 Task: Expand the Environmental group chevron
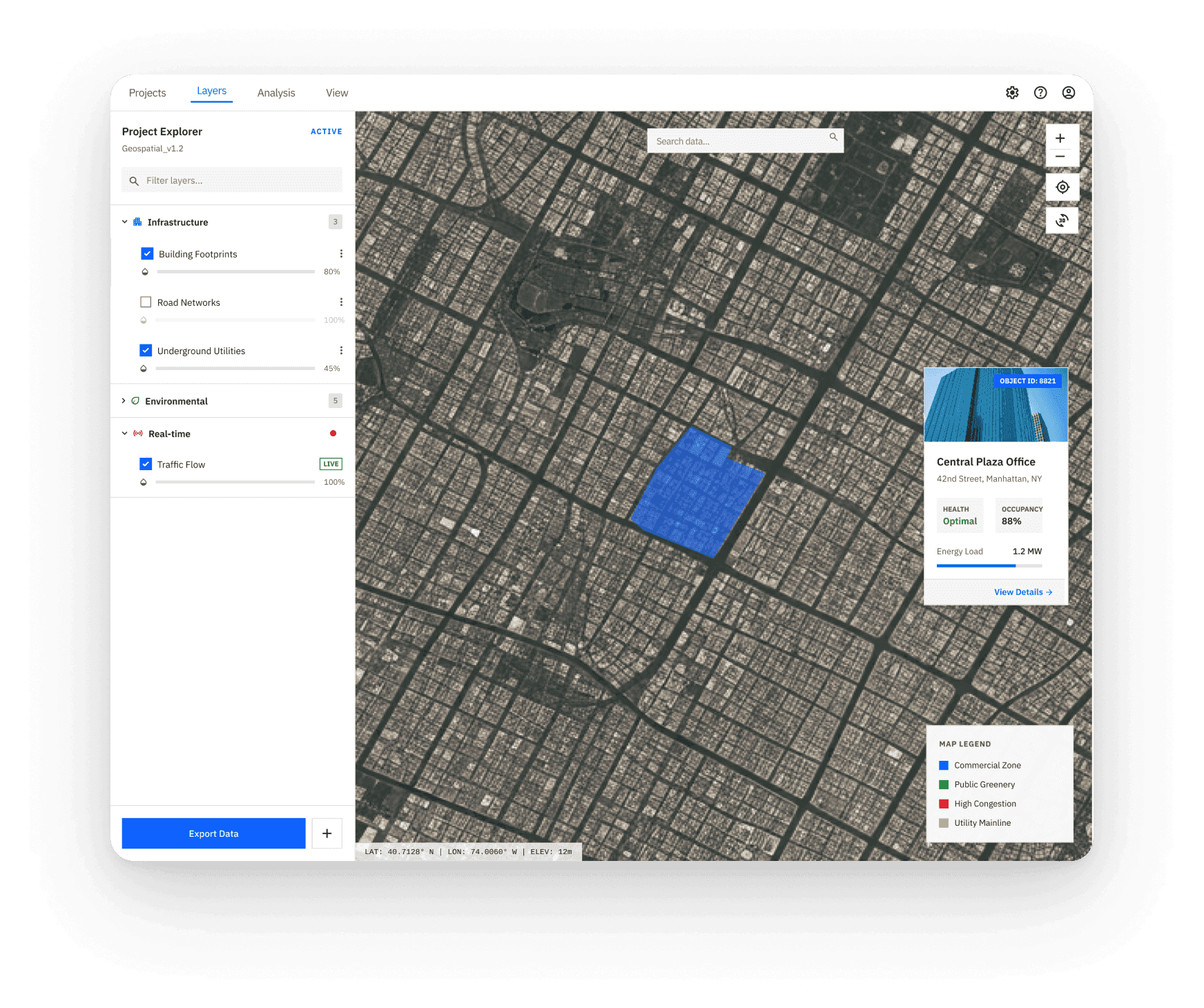[124, 400]
